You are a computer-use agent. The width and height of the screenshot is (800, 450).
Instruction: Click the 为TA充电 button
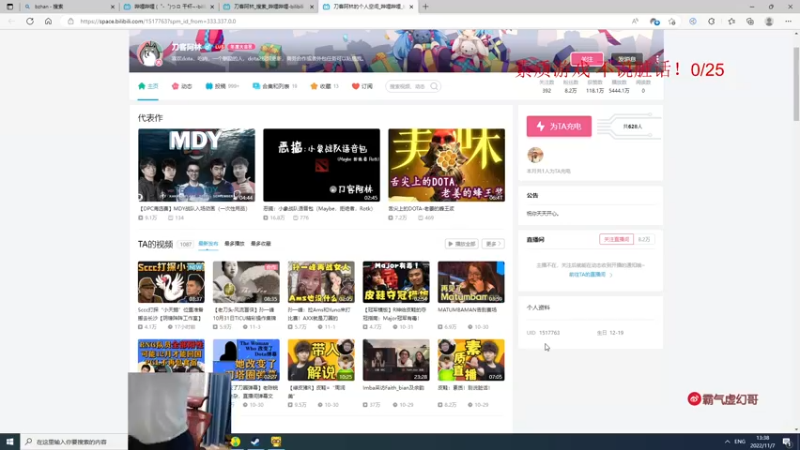[559, 127]
